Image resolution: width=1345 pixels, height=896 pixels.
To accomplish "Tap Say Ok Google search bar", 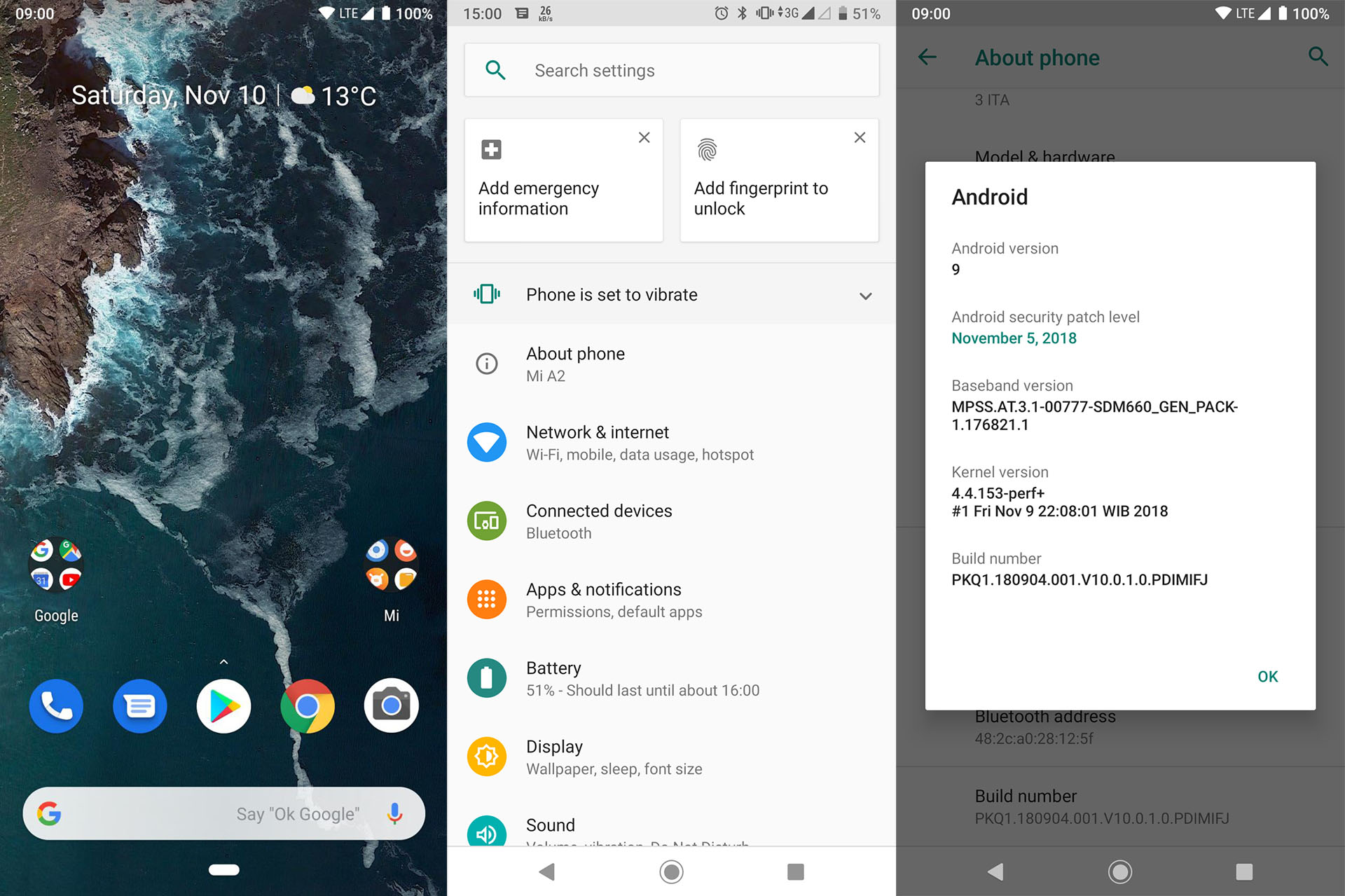I will pos(224,813).
